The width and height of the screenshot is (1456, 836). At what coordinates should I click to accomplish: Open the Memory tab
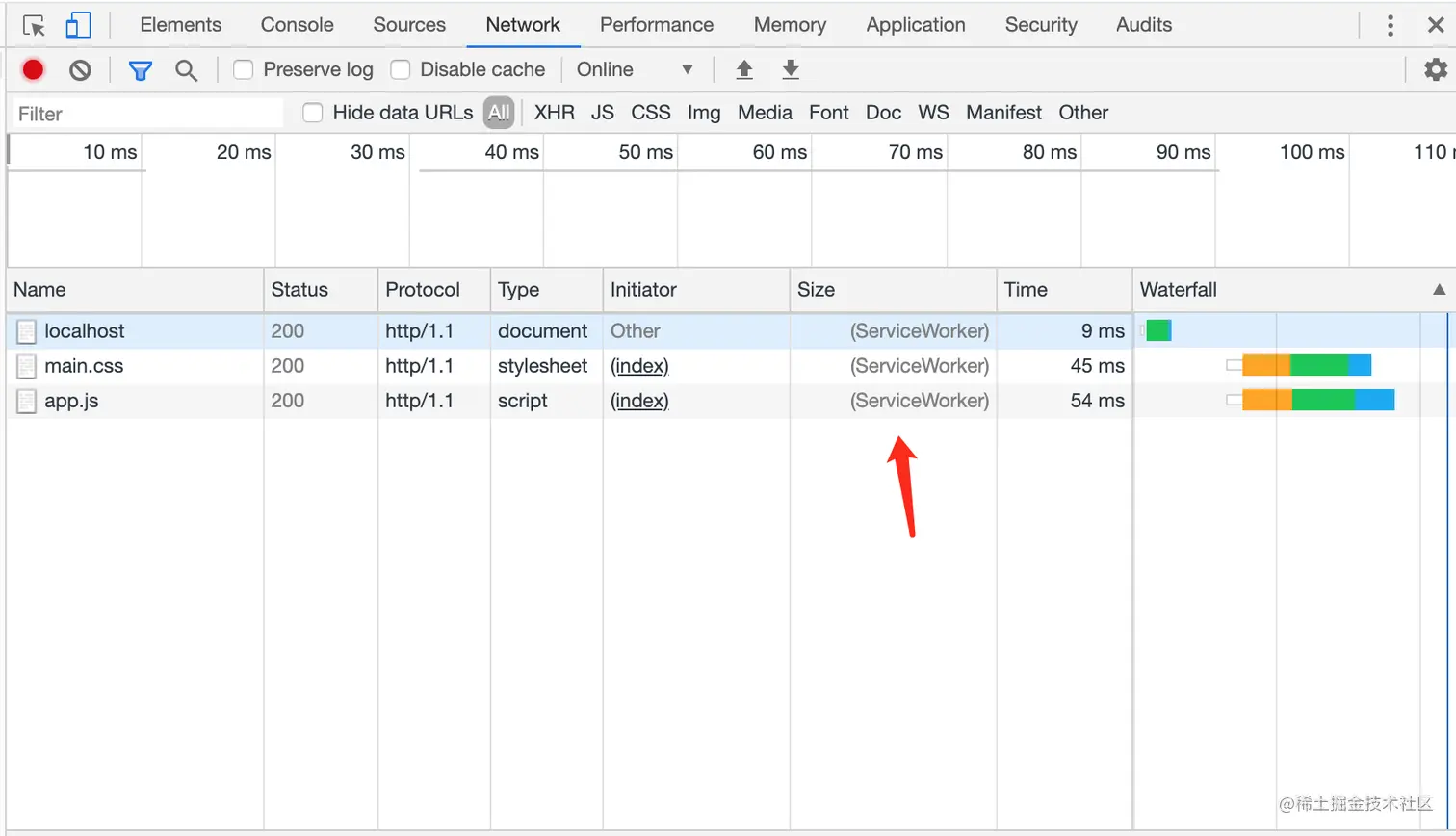(790, 25)
